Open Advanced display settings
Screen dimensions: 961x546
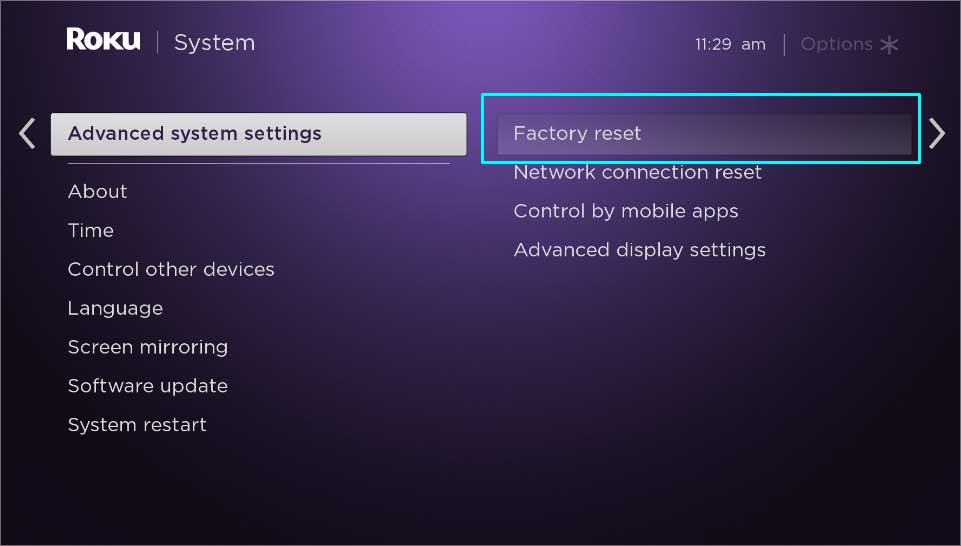tap(640, 250)
